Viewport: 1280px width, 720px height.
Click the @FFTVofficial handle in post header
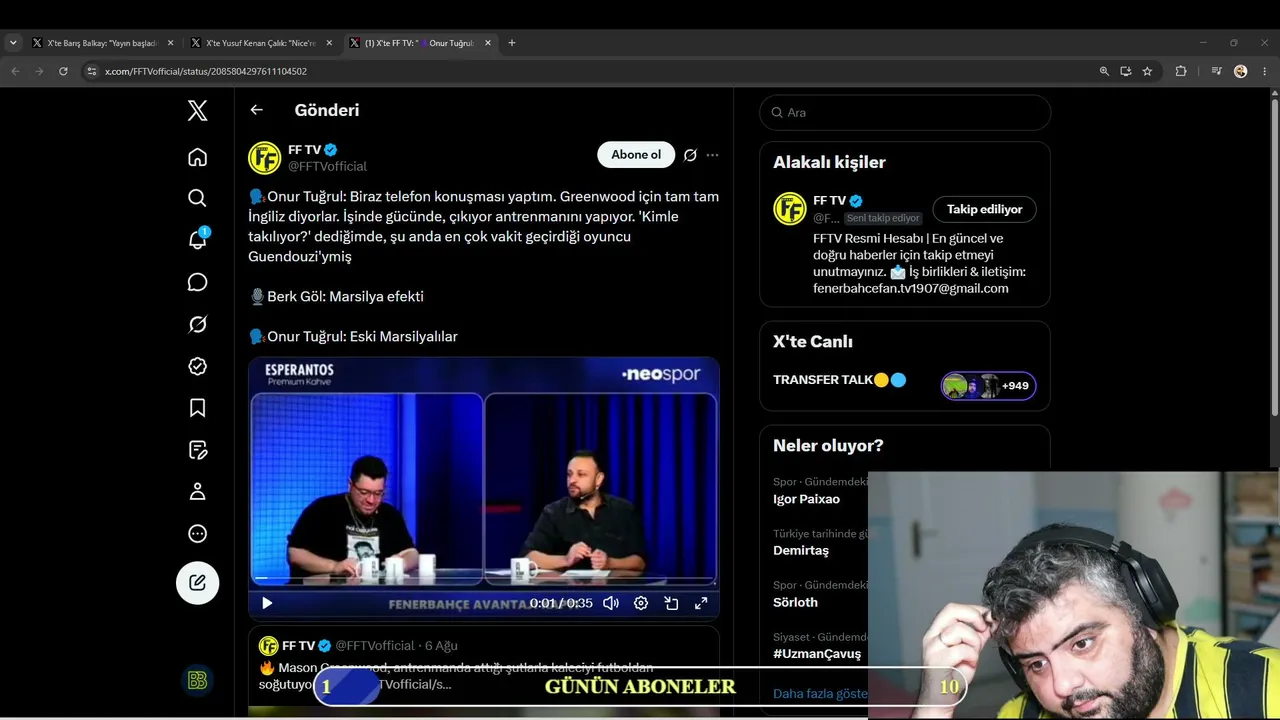pos(328,166)
